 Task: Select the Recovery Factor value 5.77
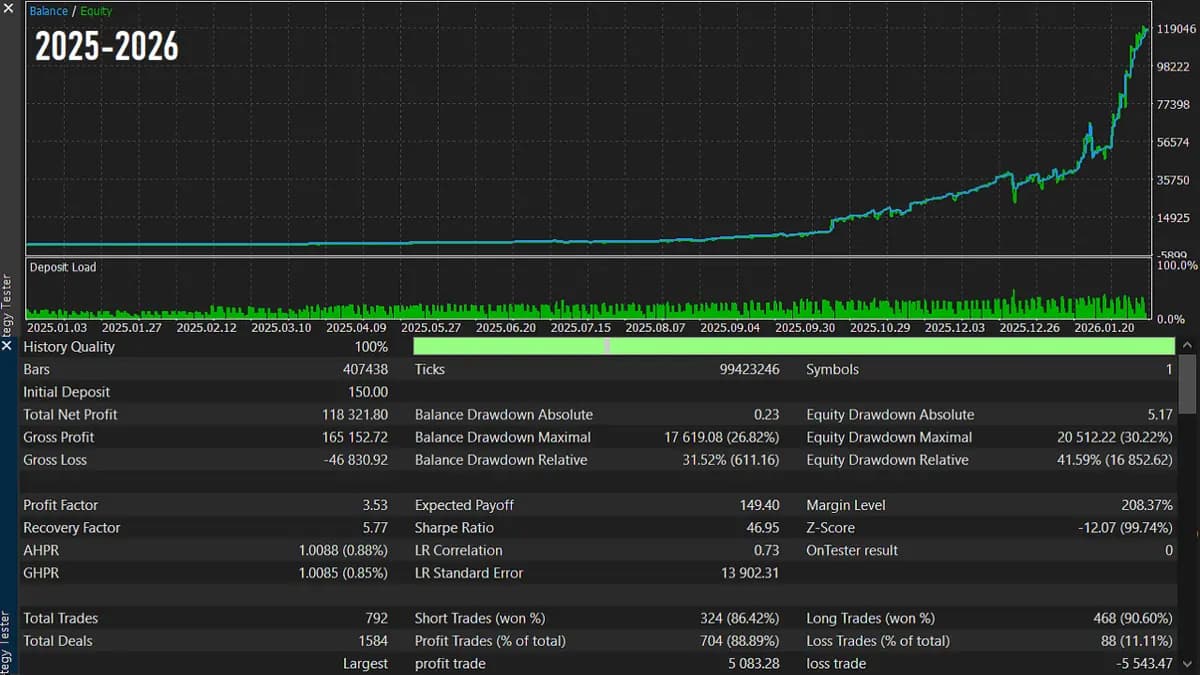click(375, 528)
